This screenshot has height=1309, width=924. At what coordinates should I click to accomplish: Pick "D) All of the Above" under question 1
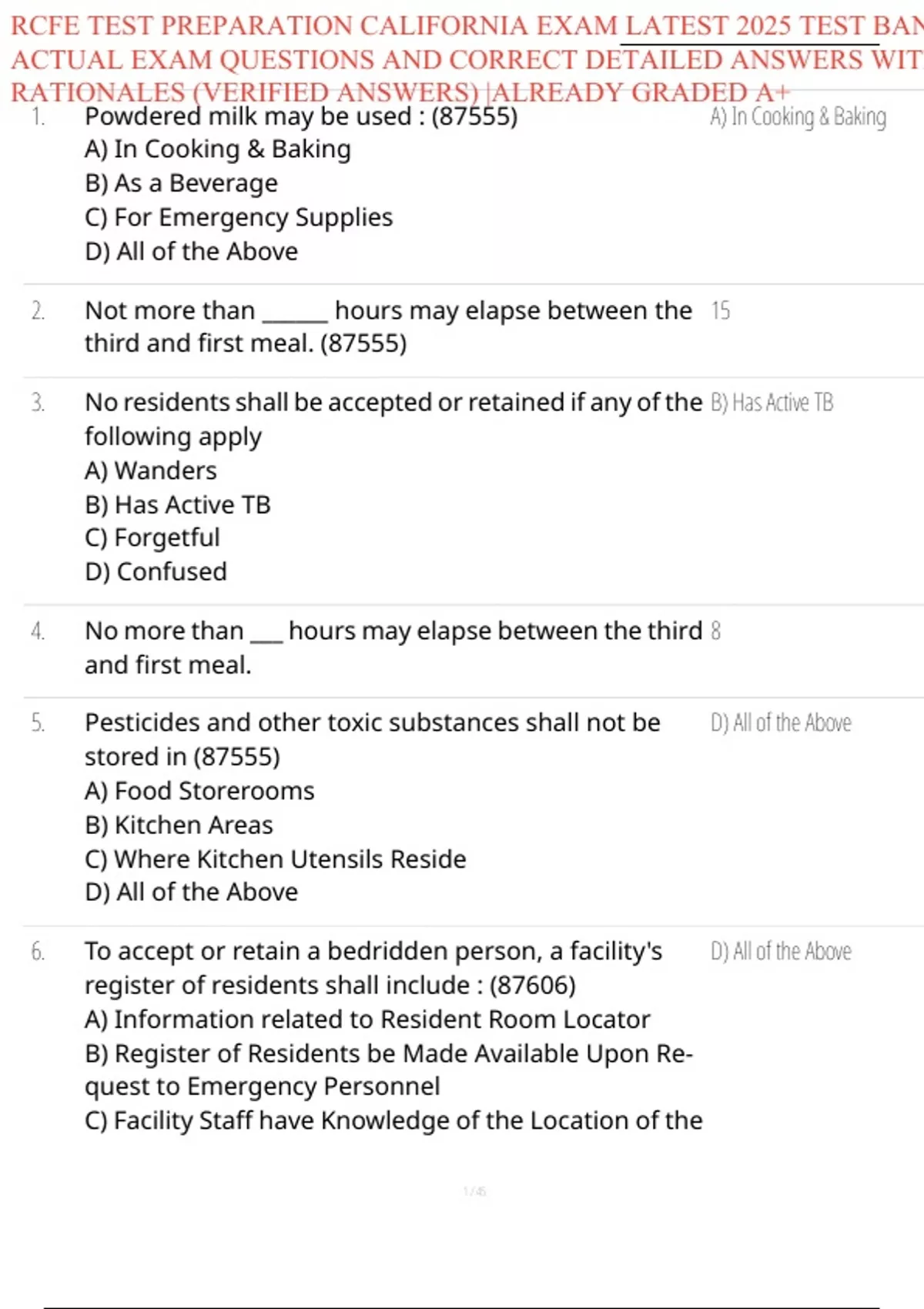tap(191, 251)
